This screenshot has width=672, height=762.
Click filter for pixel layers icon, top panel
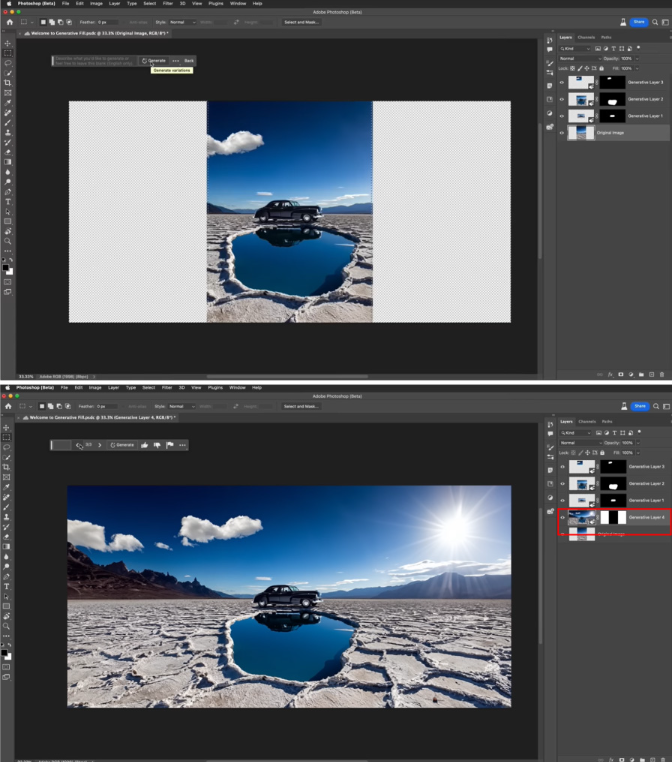[598, 49]
